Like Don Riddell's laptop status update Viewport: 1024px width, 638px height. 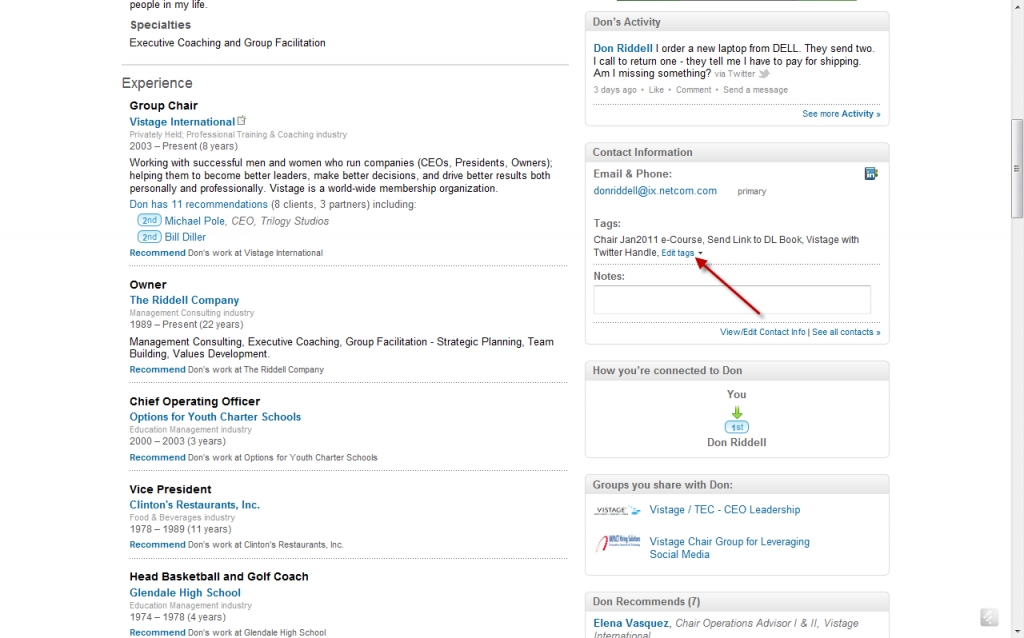[656, 89]
